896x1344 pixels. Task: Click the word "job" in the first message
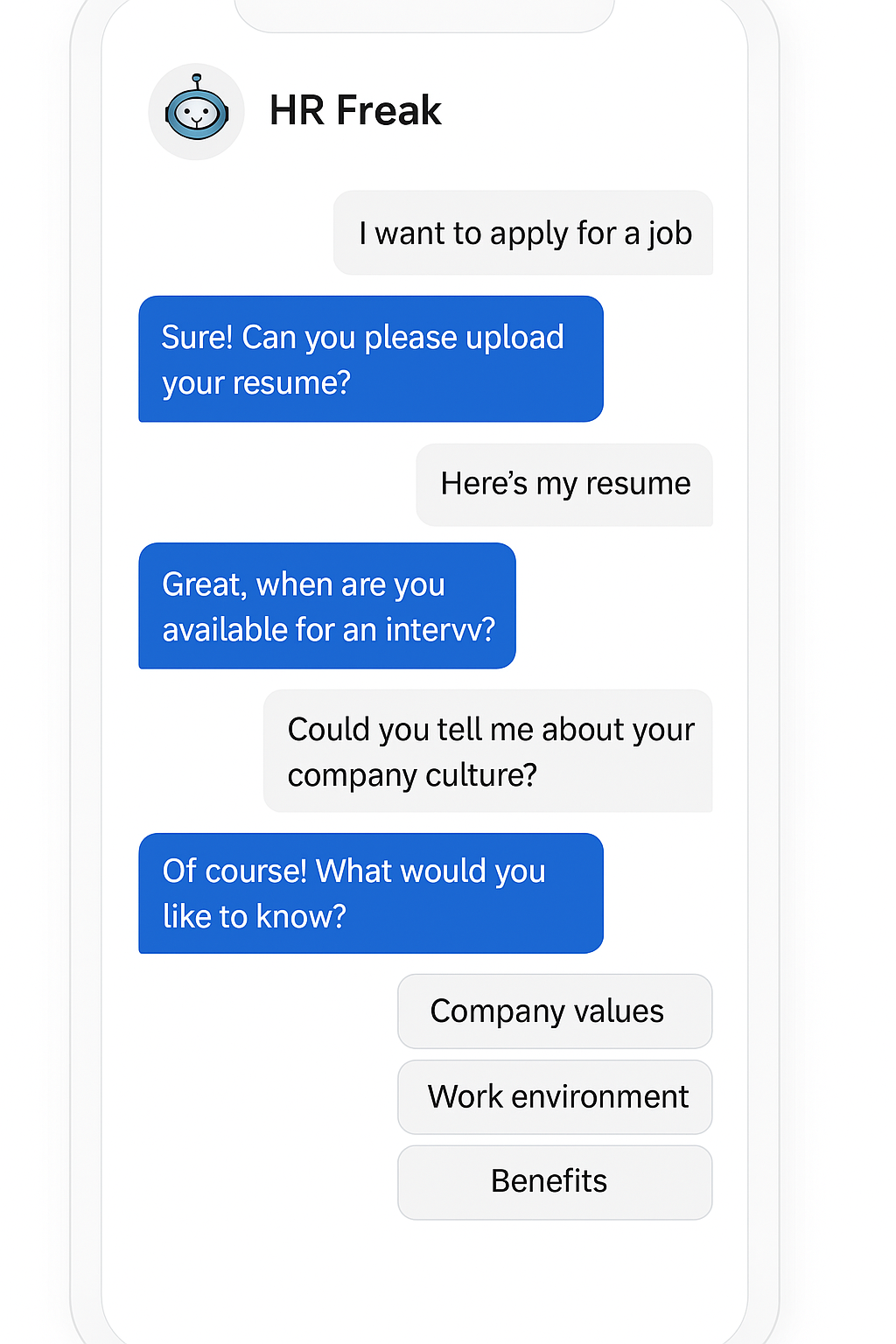(670, 234)
